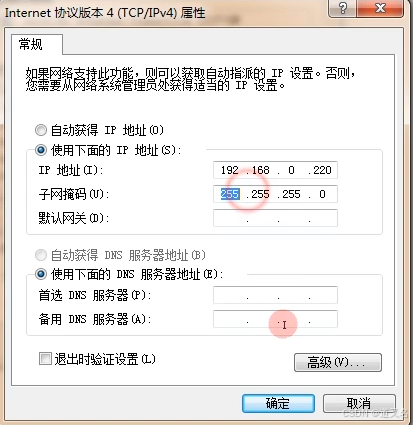Screen dimensions: 413x425
Task: Click last octet 0 of subnet mask
Action: click(x=322, y=194)
